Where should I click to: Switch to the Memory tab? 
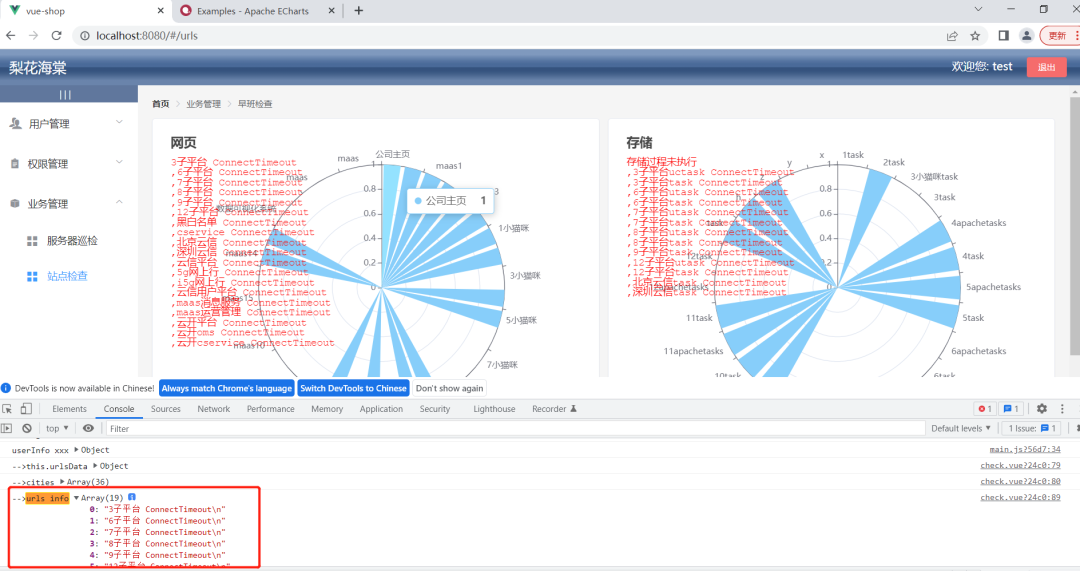click(x=326, y=409)
